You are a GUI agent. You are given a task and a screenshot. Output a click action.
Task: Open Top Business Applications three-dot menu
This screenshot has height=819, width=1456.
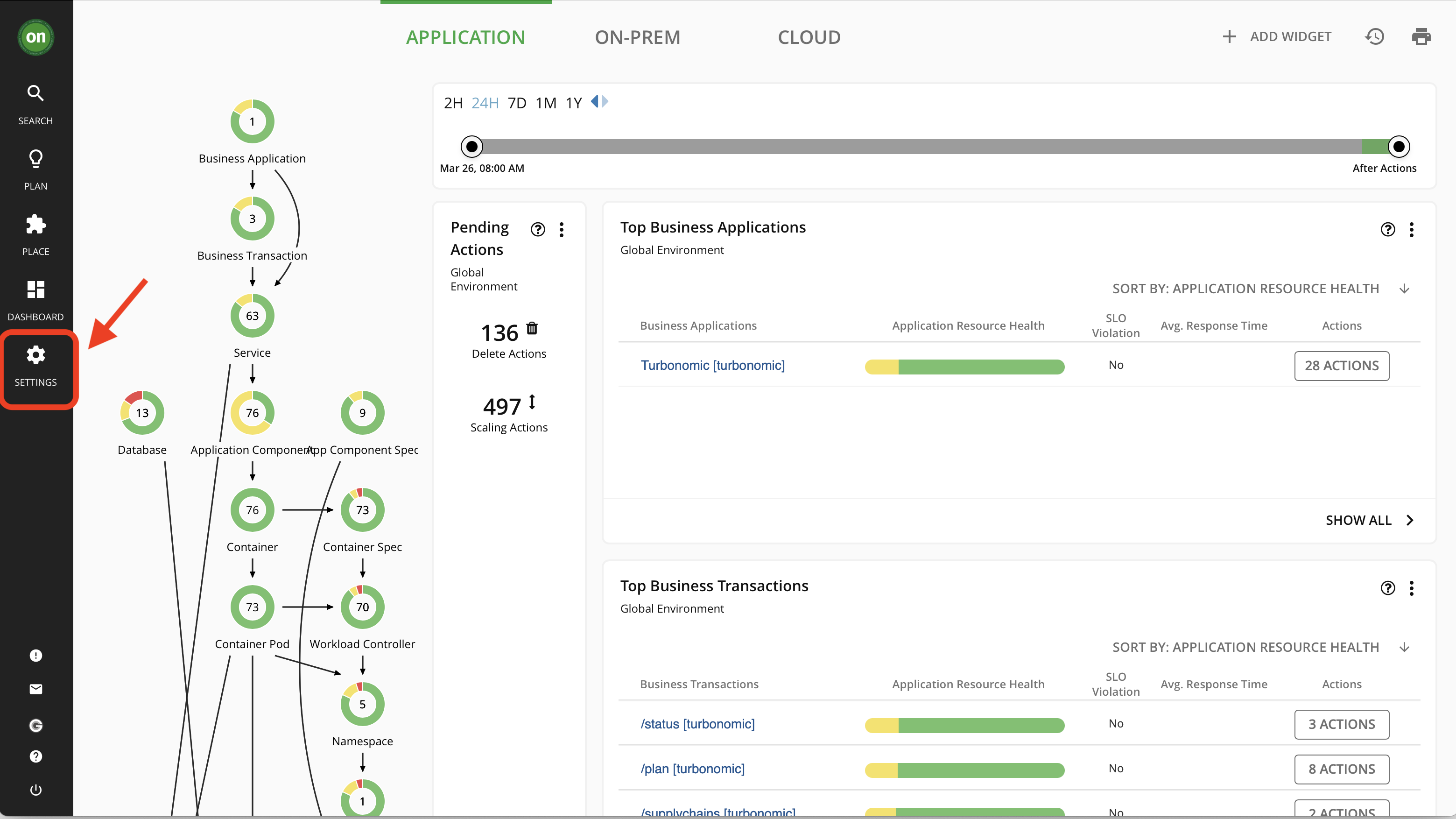[x=1411, y=229]
